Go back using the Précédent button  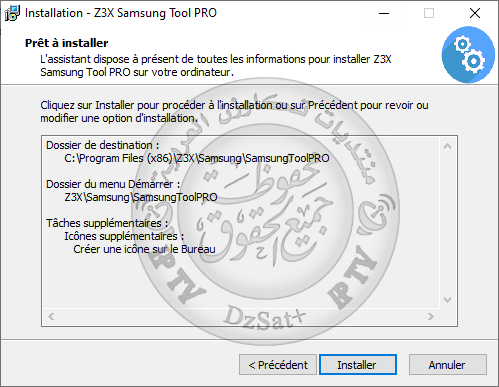(x=278, y=365)
